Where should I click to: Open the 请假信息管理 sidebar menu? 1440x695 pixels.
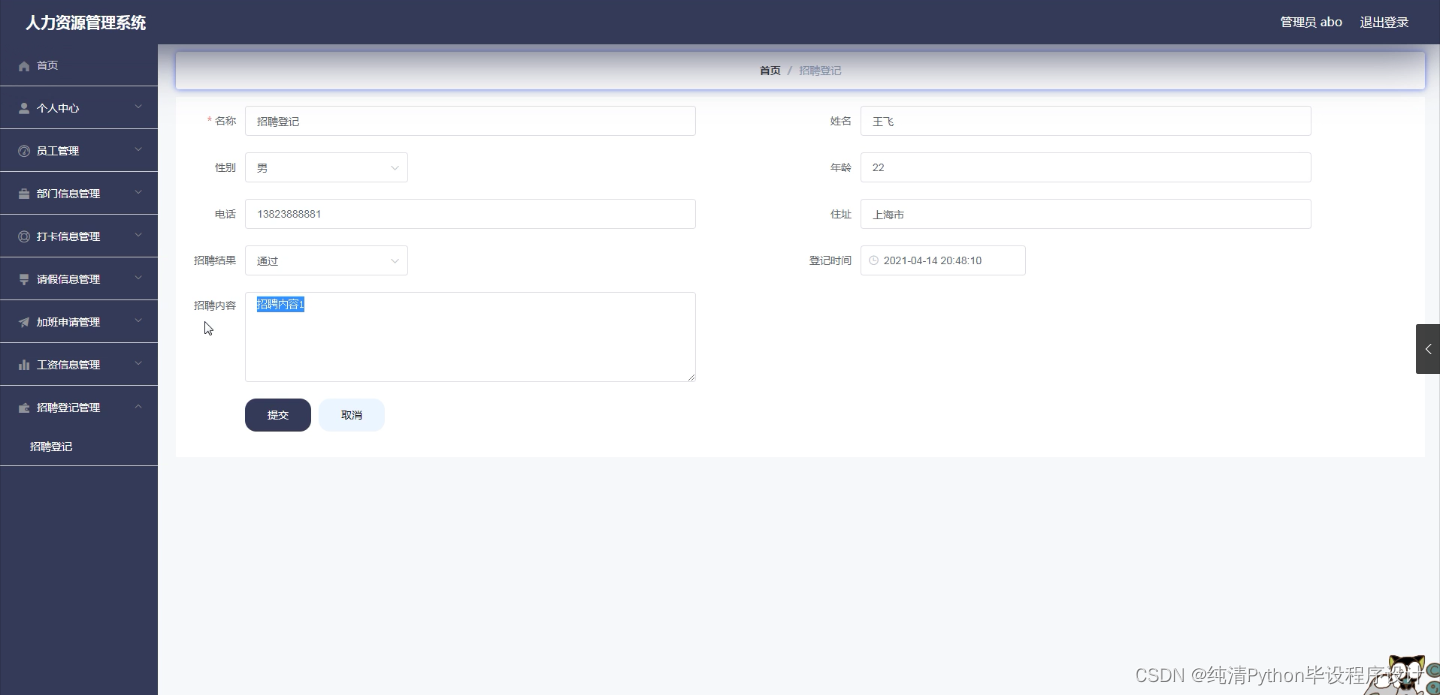79,280
